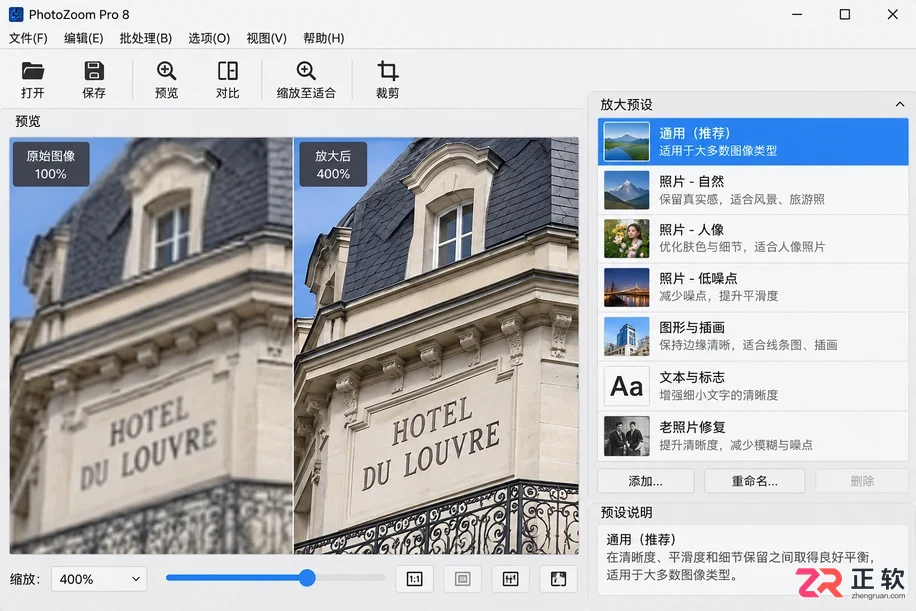Select the 文本与标志 Aa preset
This screenshot has width=916, height=611.
(x=752, y=386)
